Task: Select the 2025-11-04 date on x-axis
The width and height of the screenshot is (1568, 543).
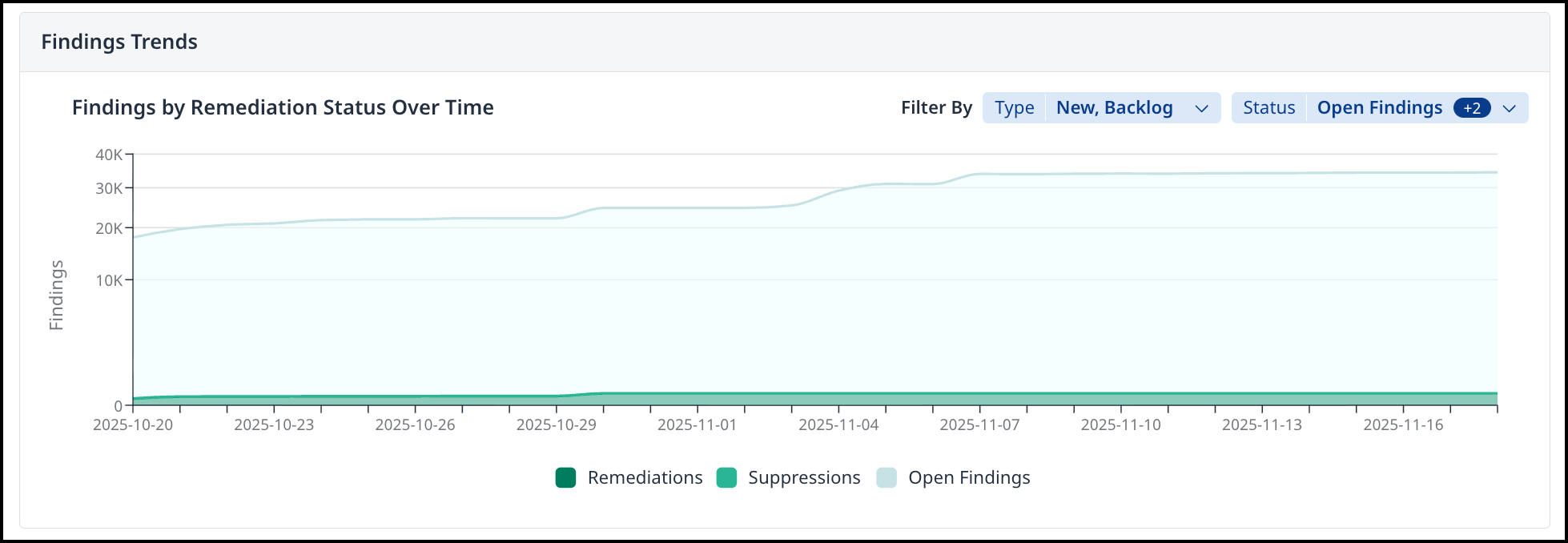Action: click(838, 425)
